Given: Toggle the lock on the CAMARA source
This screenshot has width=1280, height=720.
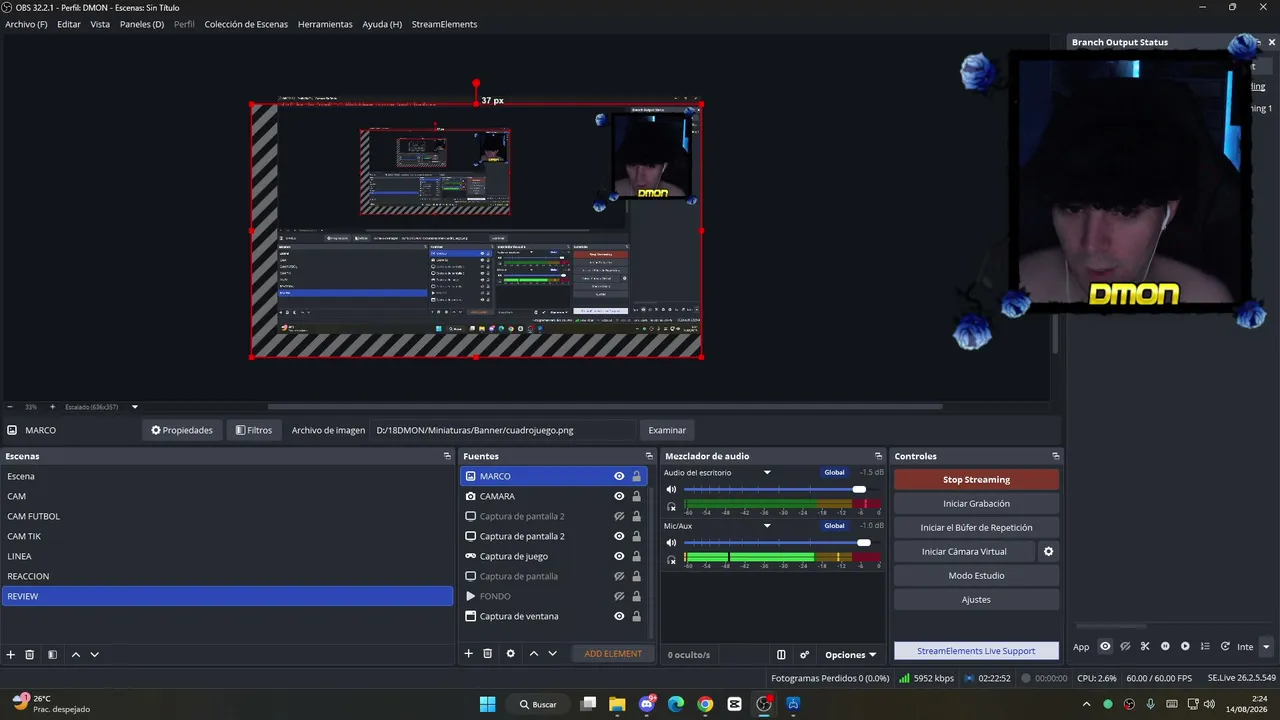Looking at the screenshot, I should point(636,496).
